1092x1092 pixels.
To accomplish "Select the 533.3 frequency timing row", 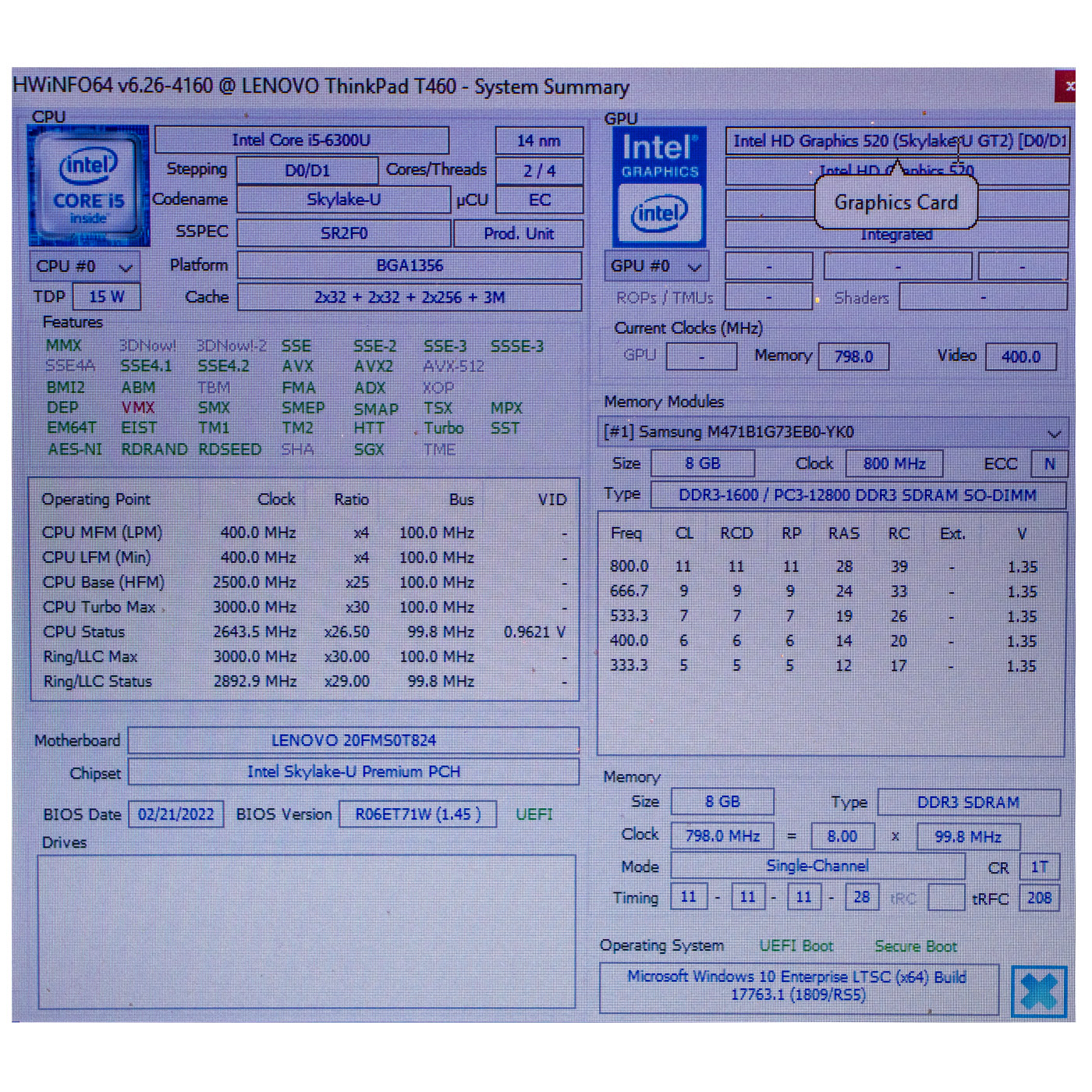I will [831, 616].
